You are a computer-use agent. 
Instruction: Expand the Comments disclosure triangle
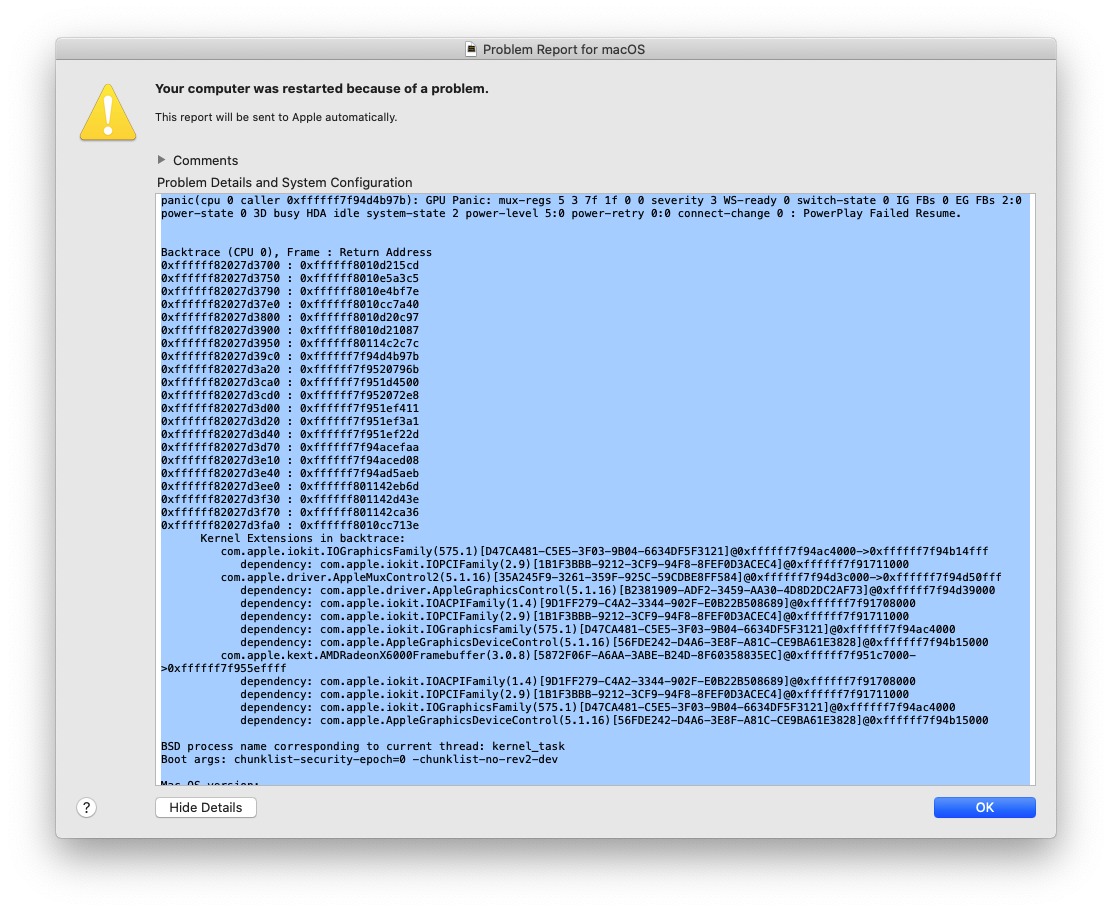coord(162,160)
